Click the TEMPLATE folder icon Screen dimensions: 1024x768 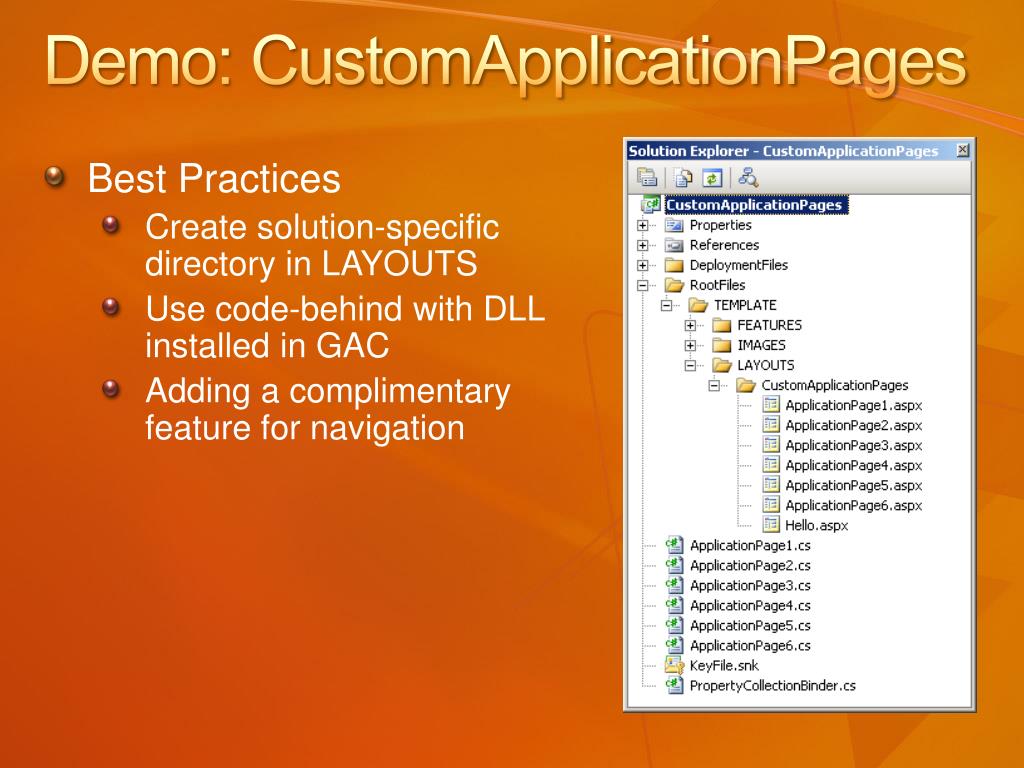[698, 305]
